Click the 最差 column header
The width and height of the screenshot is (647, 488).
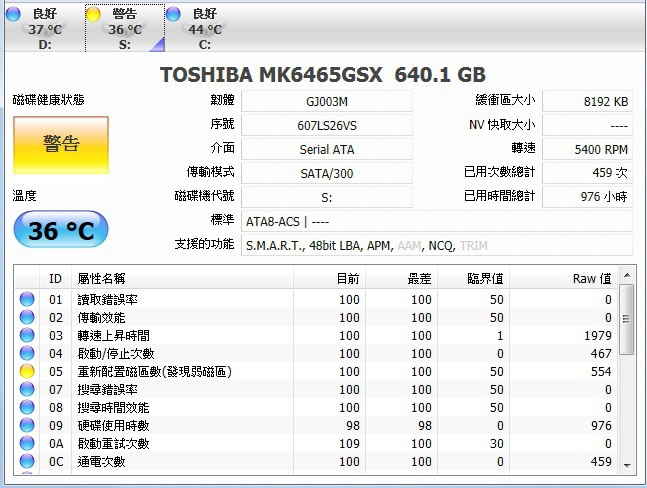click(401, 278)
